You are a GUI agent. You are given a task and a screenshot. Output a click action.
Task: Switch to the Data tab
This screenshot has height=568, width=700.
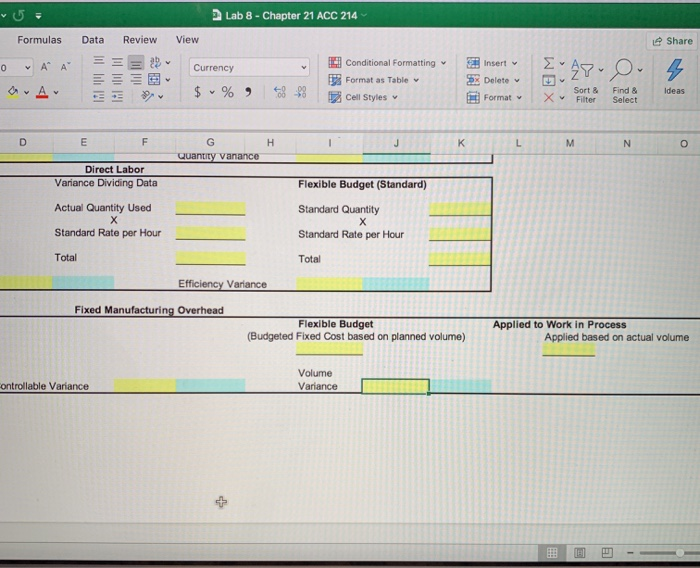click(x=92, y=40)
